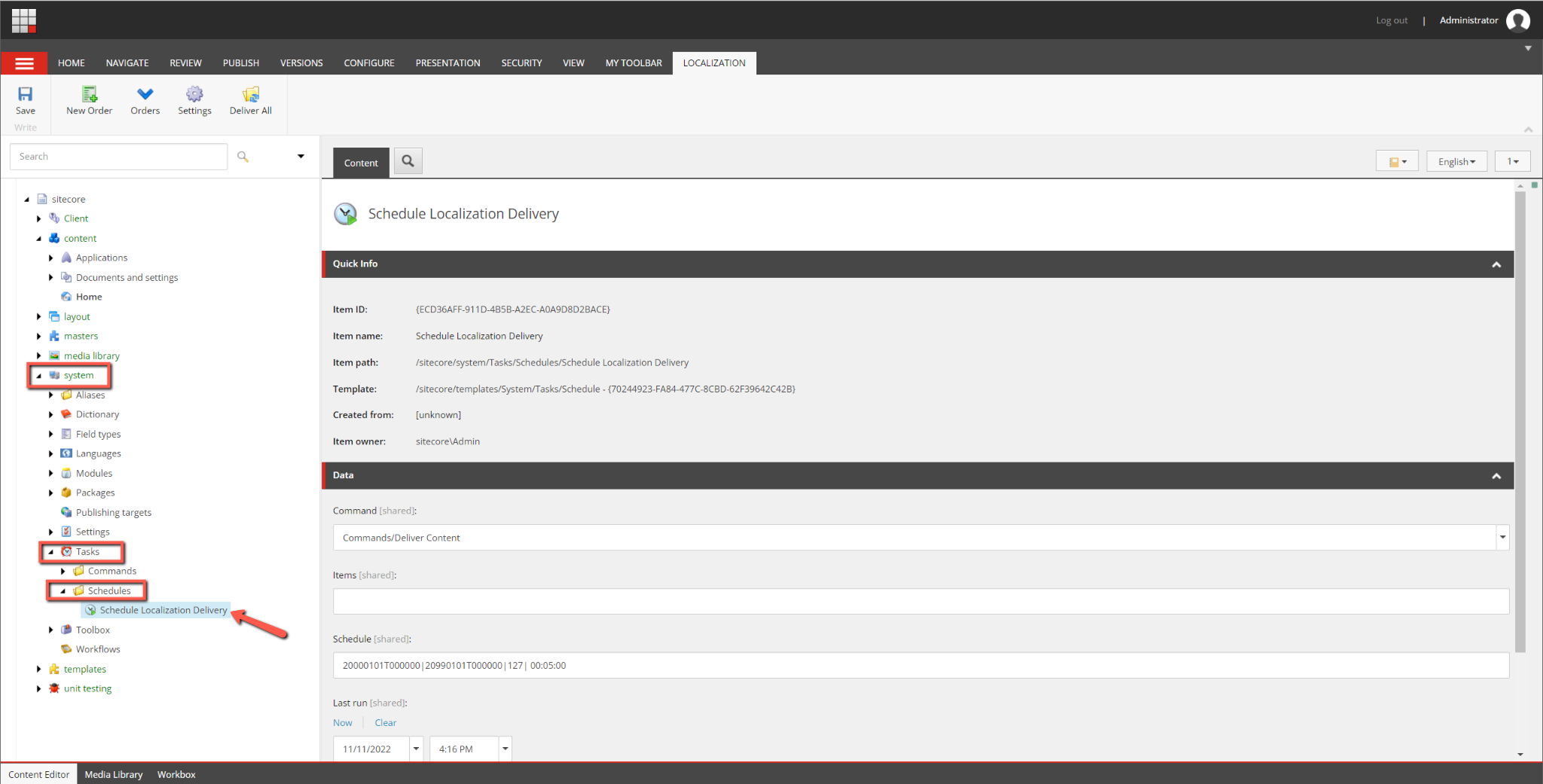Open the Last run date picker dropdown
1543x784 pixels.
(x=416, y=749)
